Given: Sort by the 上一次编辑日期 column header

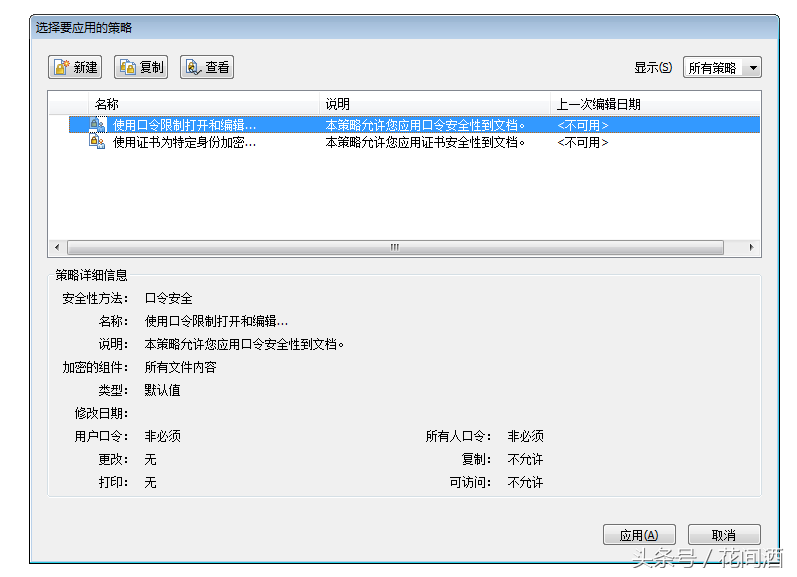Looking at the screenshot, I should [656, 104].
